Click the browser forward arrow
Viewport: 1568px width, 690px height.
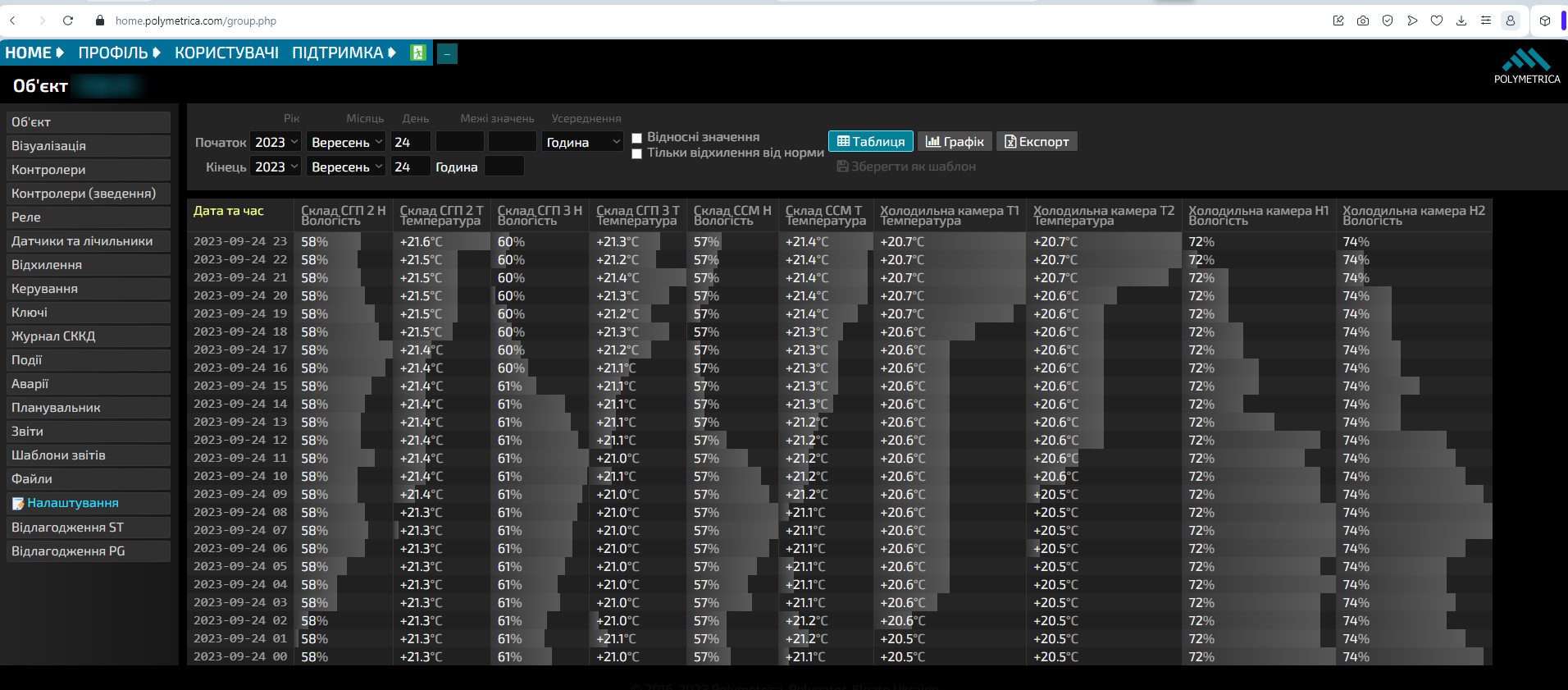[42, 21]
